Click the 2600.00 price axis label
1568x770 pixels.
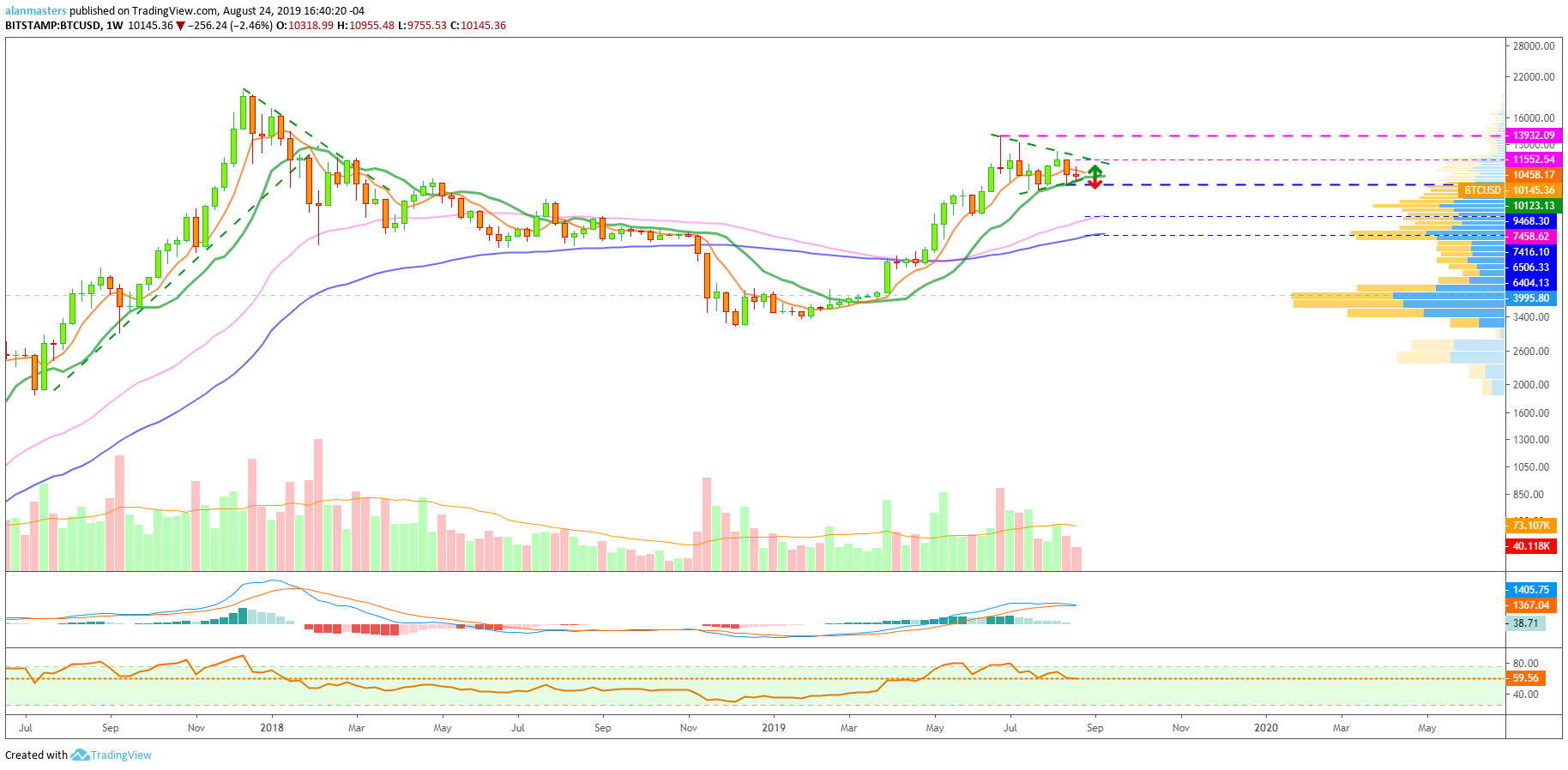tap(1531, 352)
